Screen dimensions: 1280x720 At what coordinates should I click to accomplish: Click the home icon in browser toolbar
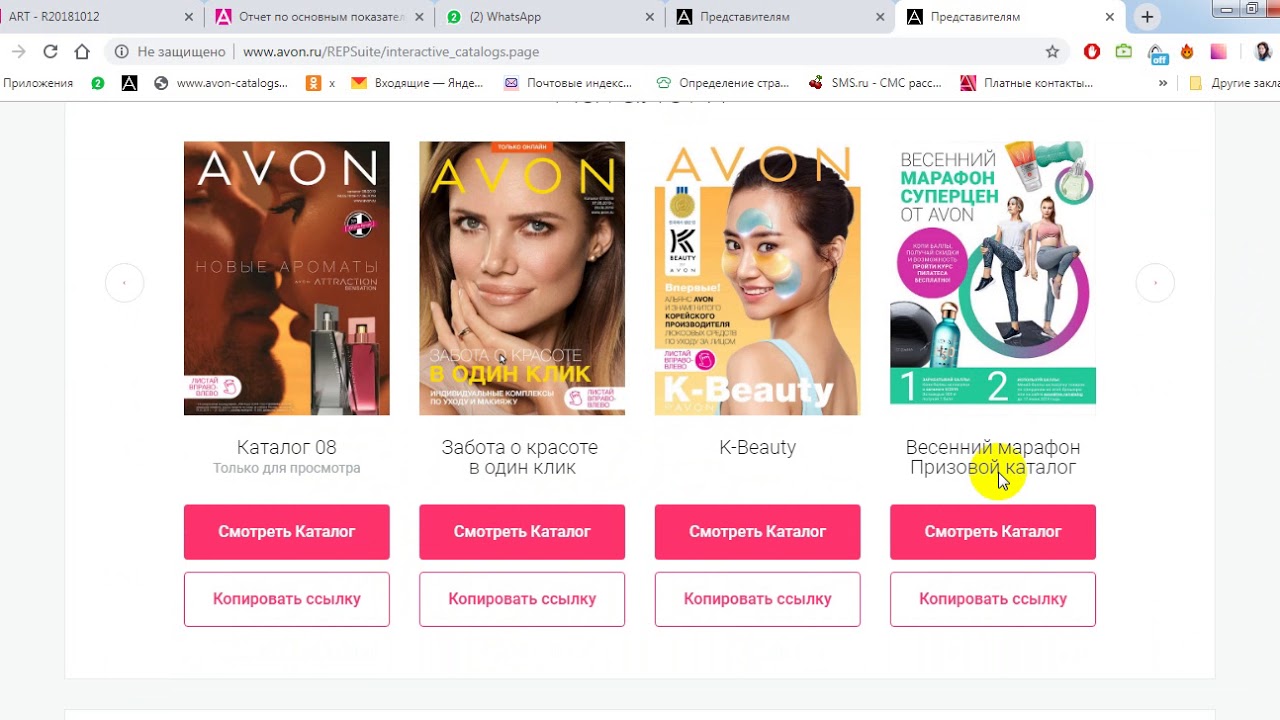click(x=82, y=51)
